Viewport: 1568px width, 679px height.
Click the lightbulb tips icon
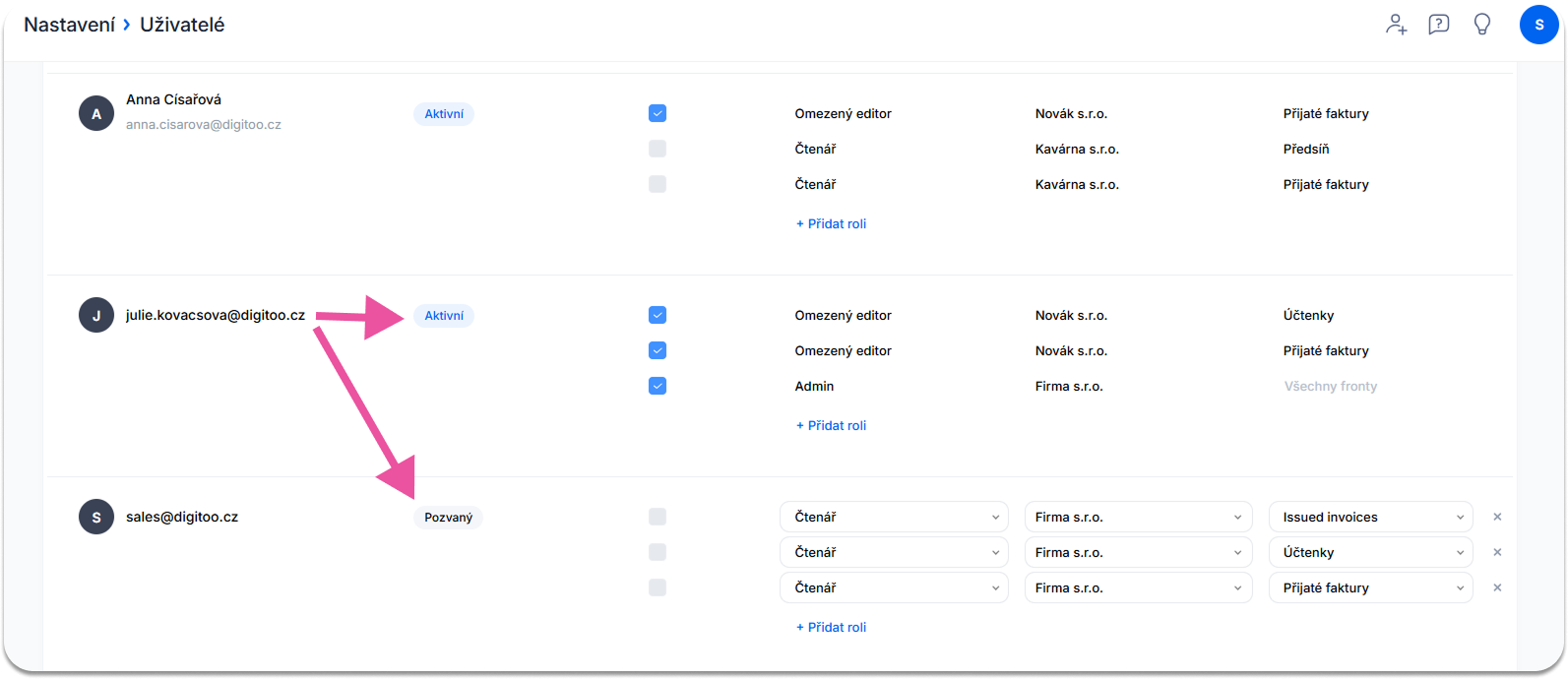tap(1482, 25)
